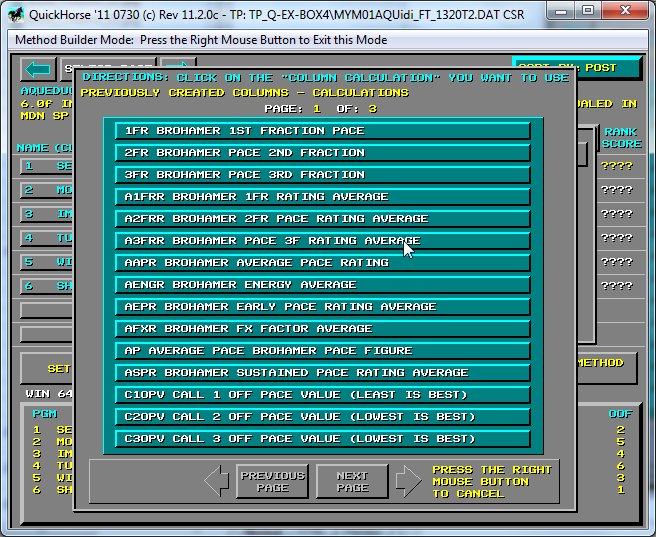This screenshot has width=656, height=537.
Task: Select AFXR Brohamer FX Factor Average
Action: [x=322, y=329]
